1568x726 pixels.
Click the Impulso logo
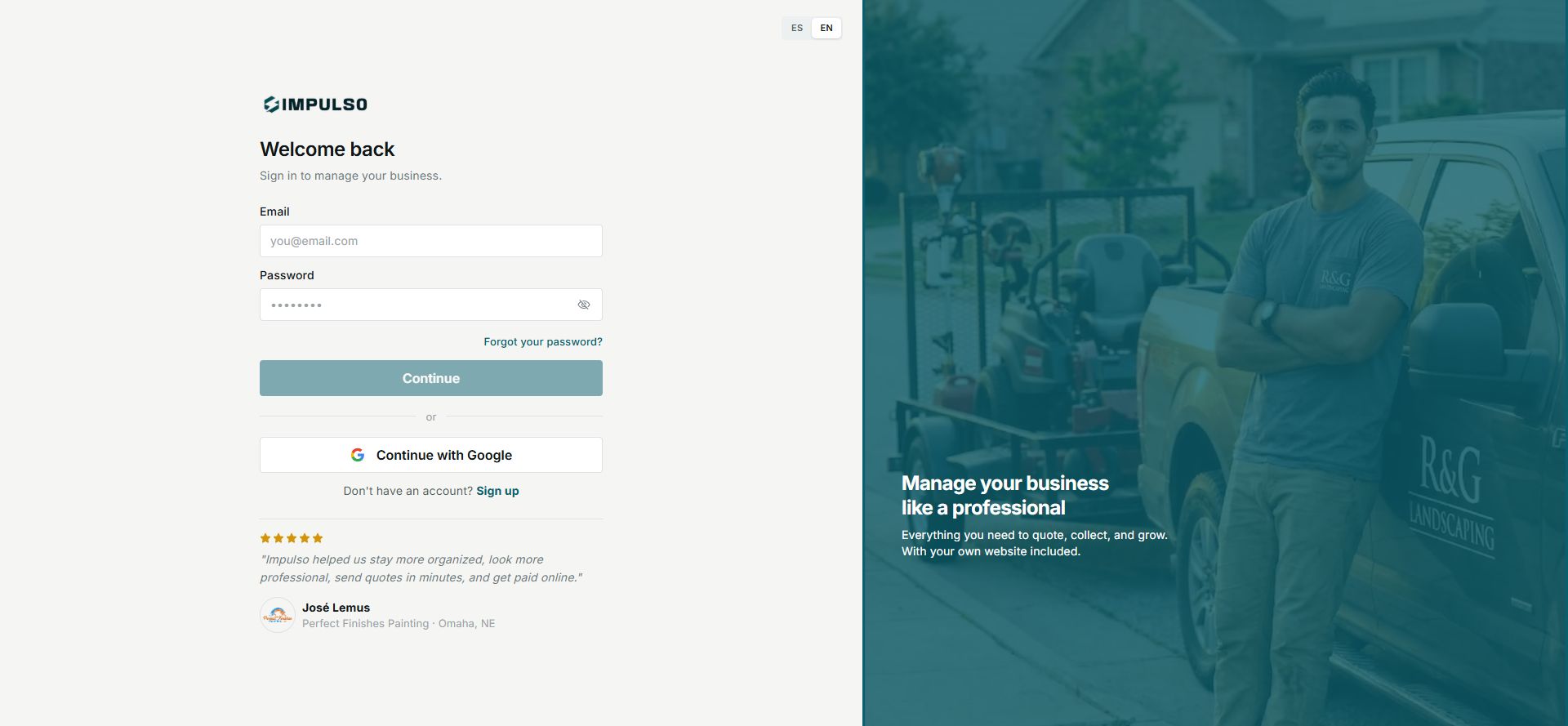[x=314, y=105]
